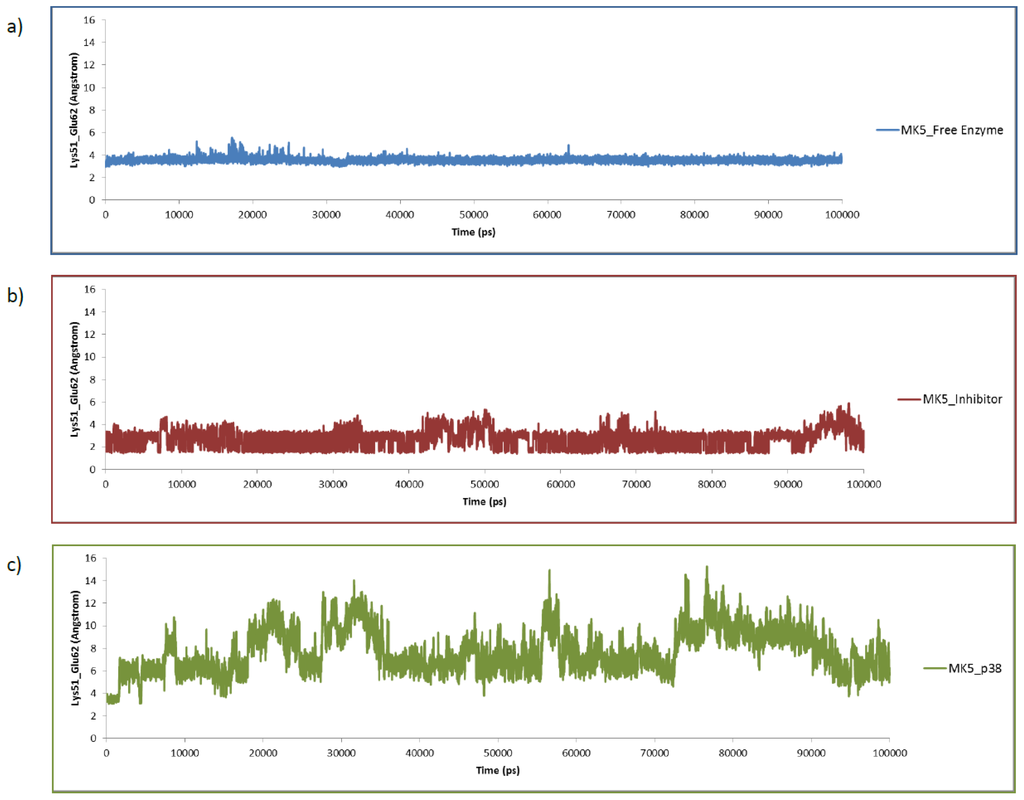This screenshot has width=1024, height=800.
Task: Click the panel label b)
Action: point(14,297)
